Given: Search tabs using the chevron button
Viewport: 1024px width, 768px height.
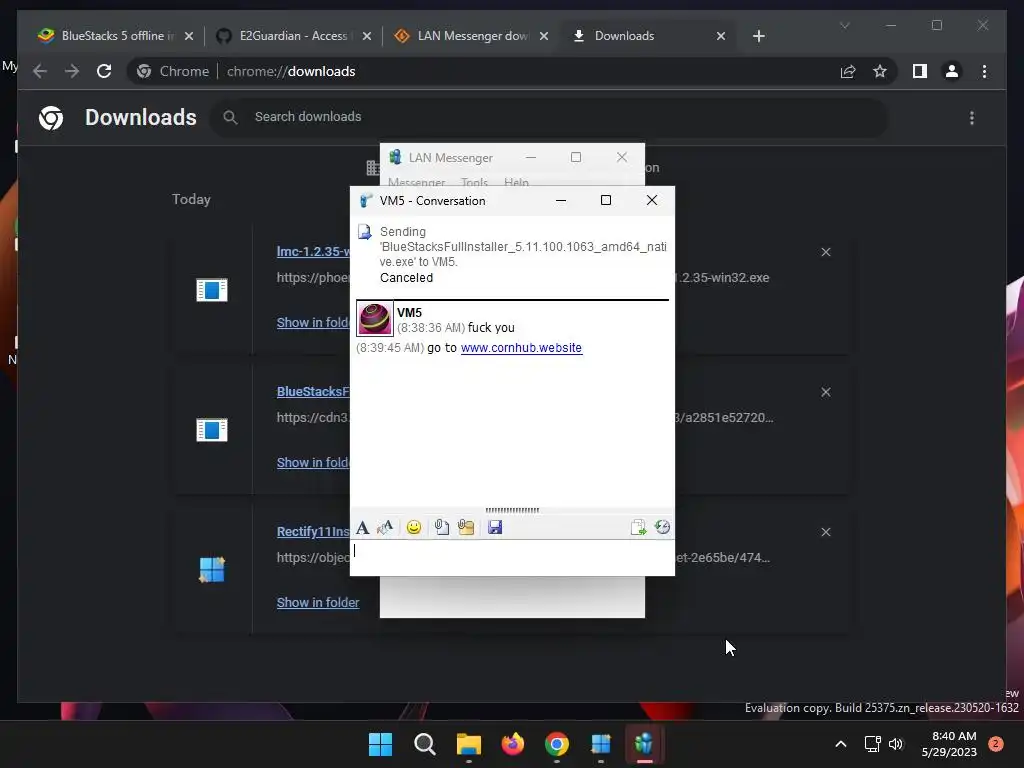Looking at the screenshot, I should tap(844, 25).
